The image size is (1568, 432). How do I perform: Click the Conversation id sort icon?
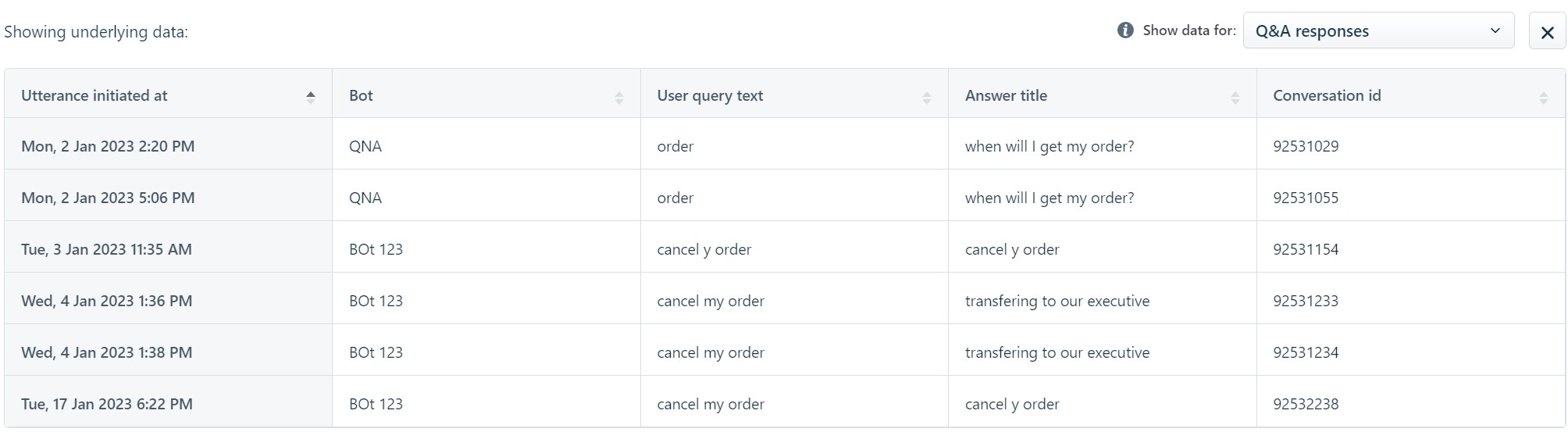pyautogui.click(x=1543, y=97)
